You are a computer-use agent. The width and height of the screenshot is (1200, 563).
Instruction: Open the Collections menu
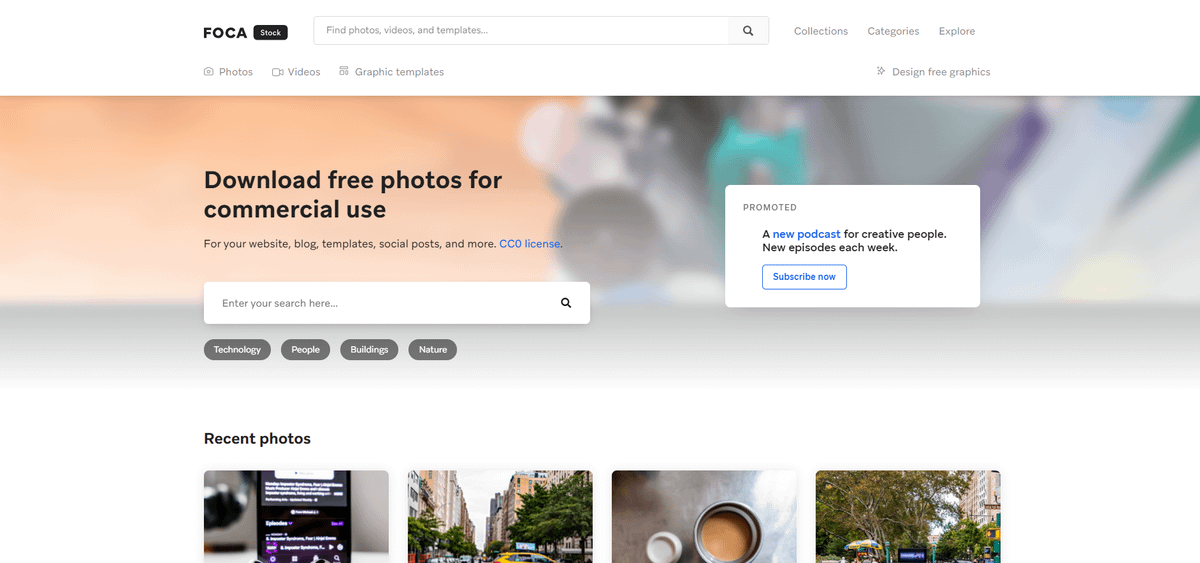820,31
